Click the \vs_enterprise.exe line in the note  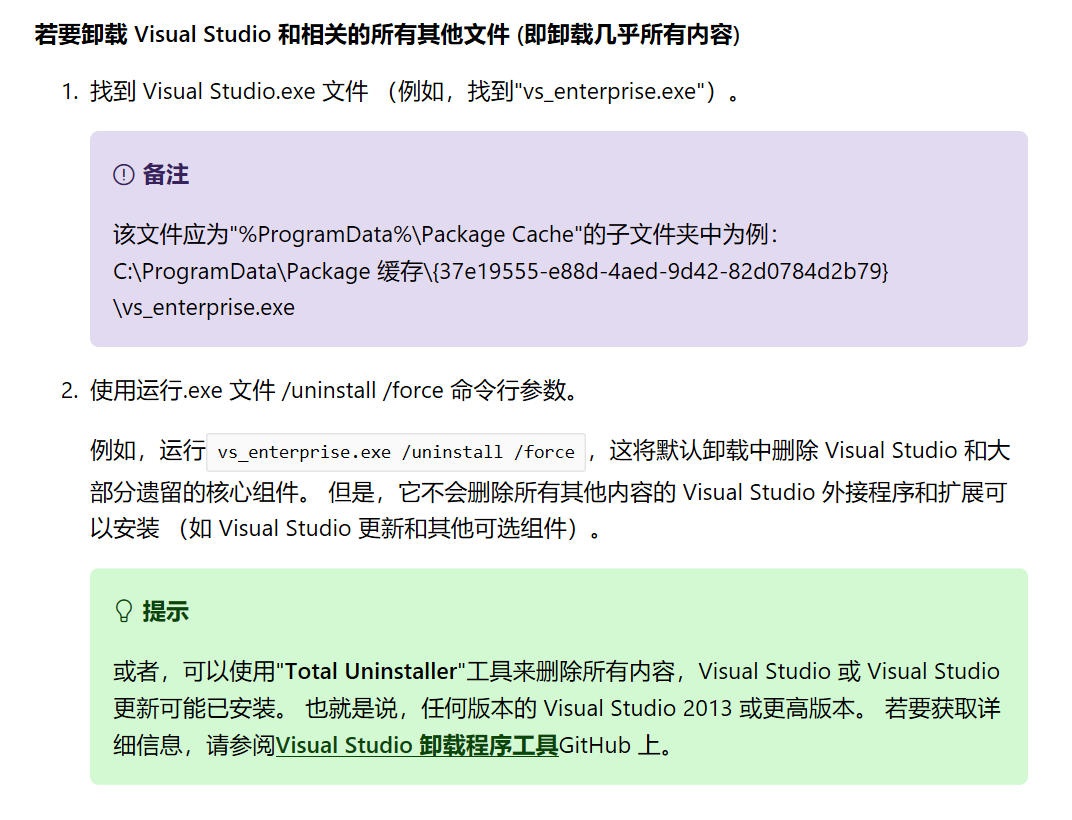(x=204, y=307)
